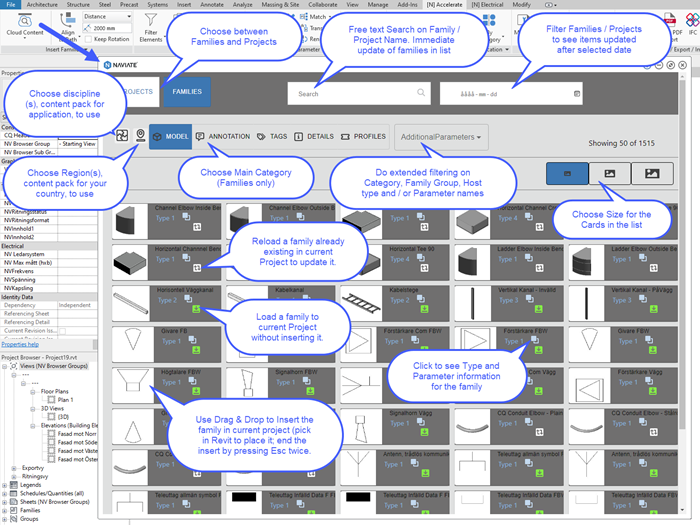Click the Naviate window vertical scrollbar

[x=682, y=254]
